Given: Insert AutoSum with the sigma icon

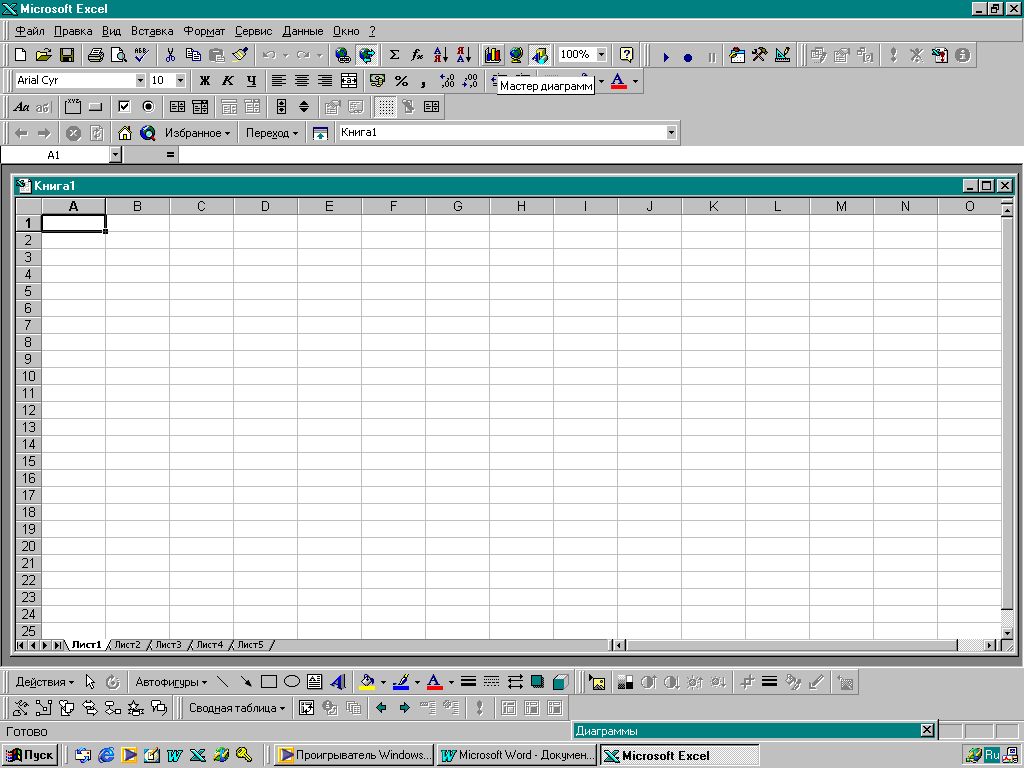Looking at the screenshot, I should pyautogui.click(x=394, y=55).
